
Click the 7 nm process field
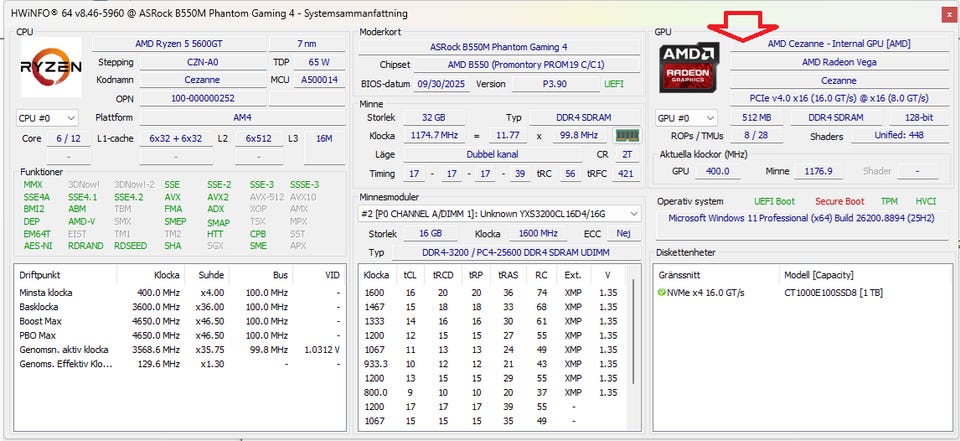(307, 44)
